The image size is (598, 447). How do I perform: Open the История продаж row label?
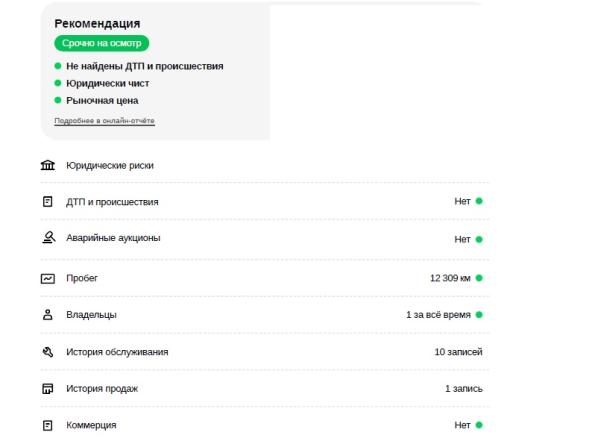102,389
